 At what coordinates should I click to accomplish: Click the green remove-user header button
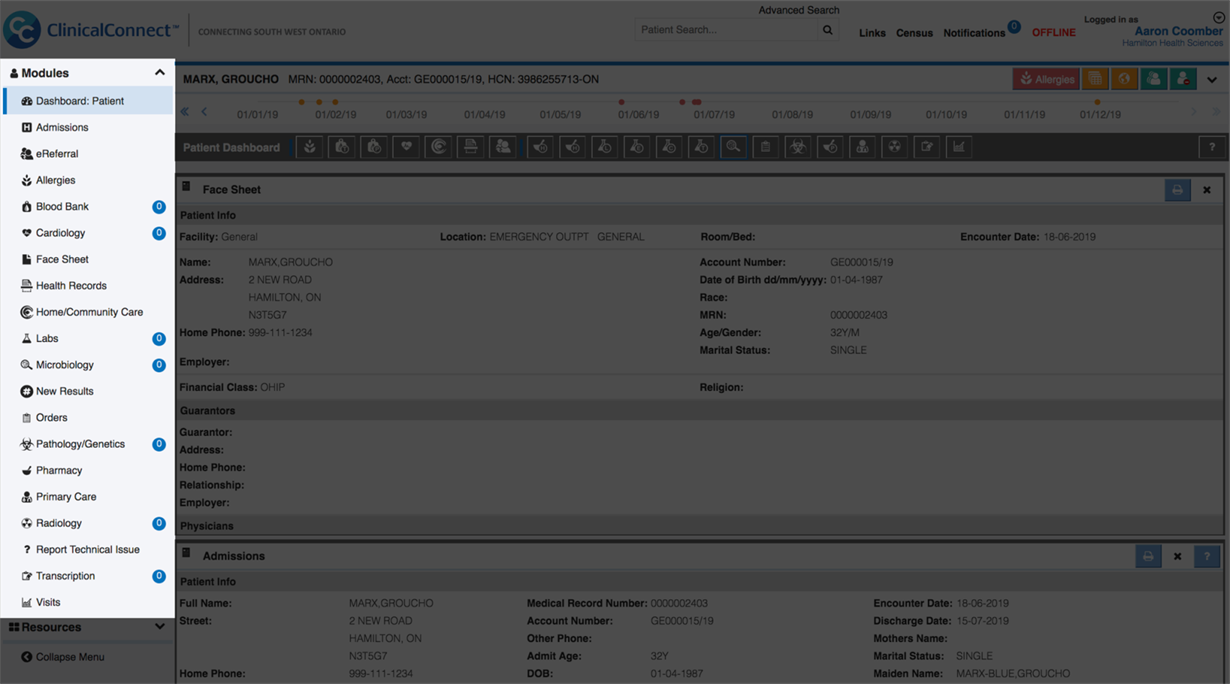1183,79
